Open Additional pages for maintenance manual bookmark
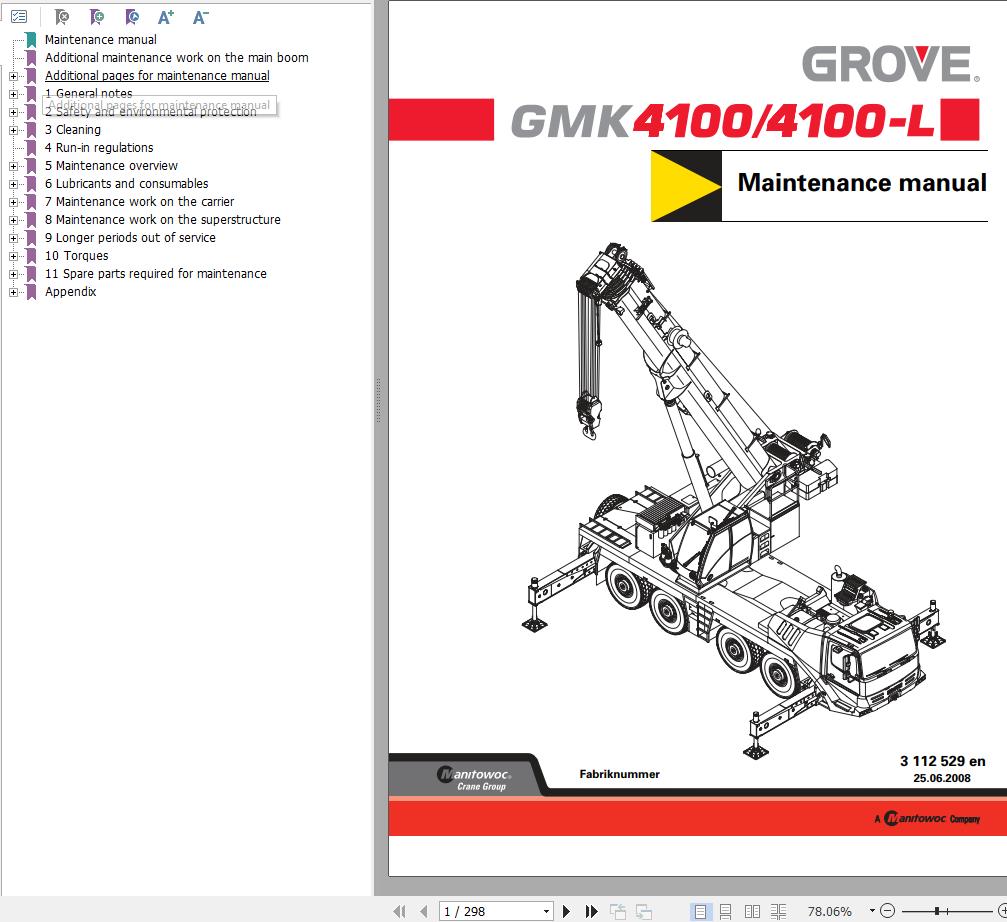Screen dimensions: 1007x922 pos(157,76)
